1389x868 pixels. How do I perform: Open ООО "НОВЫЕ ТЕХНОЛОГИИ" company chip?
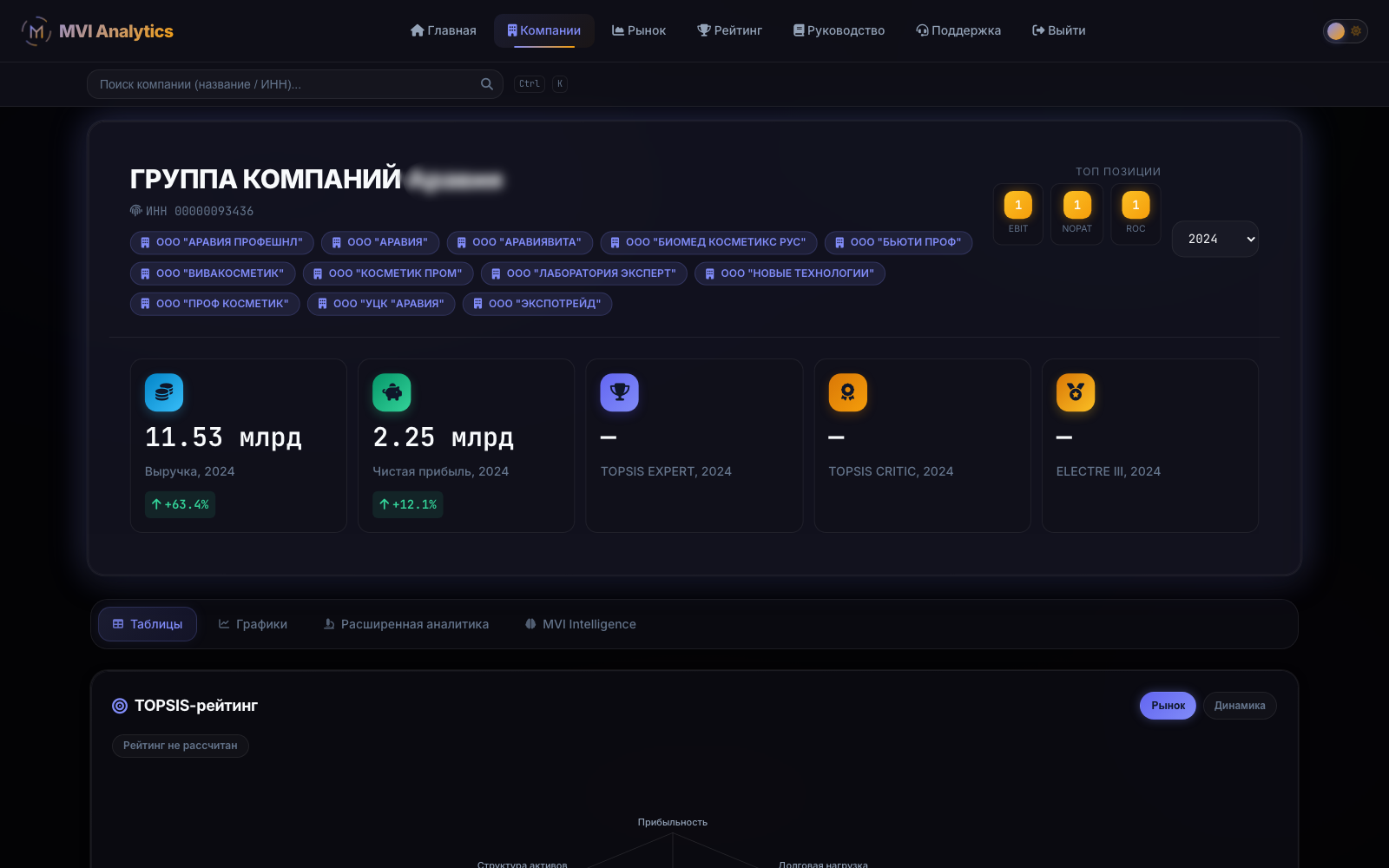[790, 273]
